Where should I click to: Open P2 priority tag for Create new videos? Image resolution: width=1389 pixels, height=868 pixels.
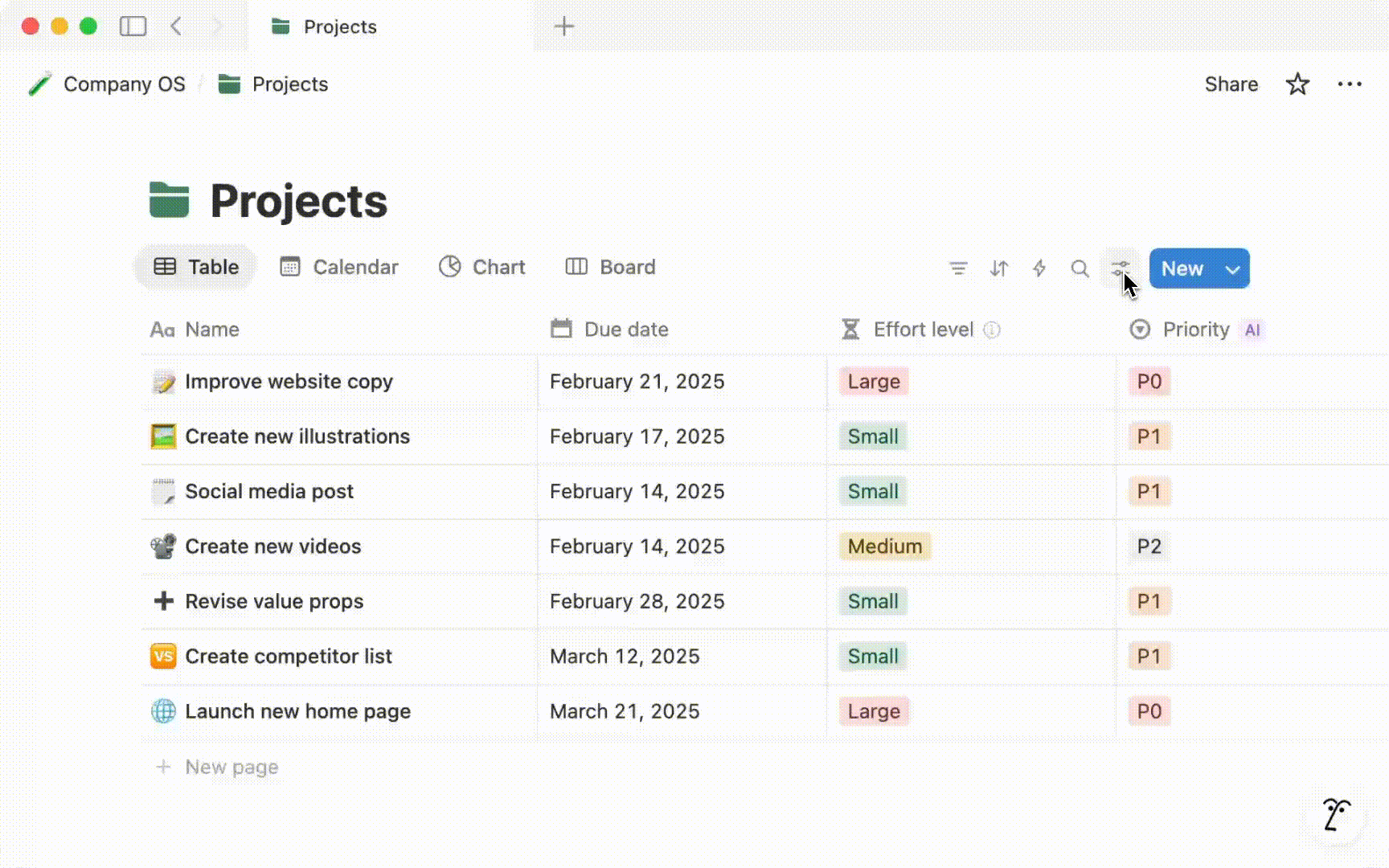[x=1149, y=547]
